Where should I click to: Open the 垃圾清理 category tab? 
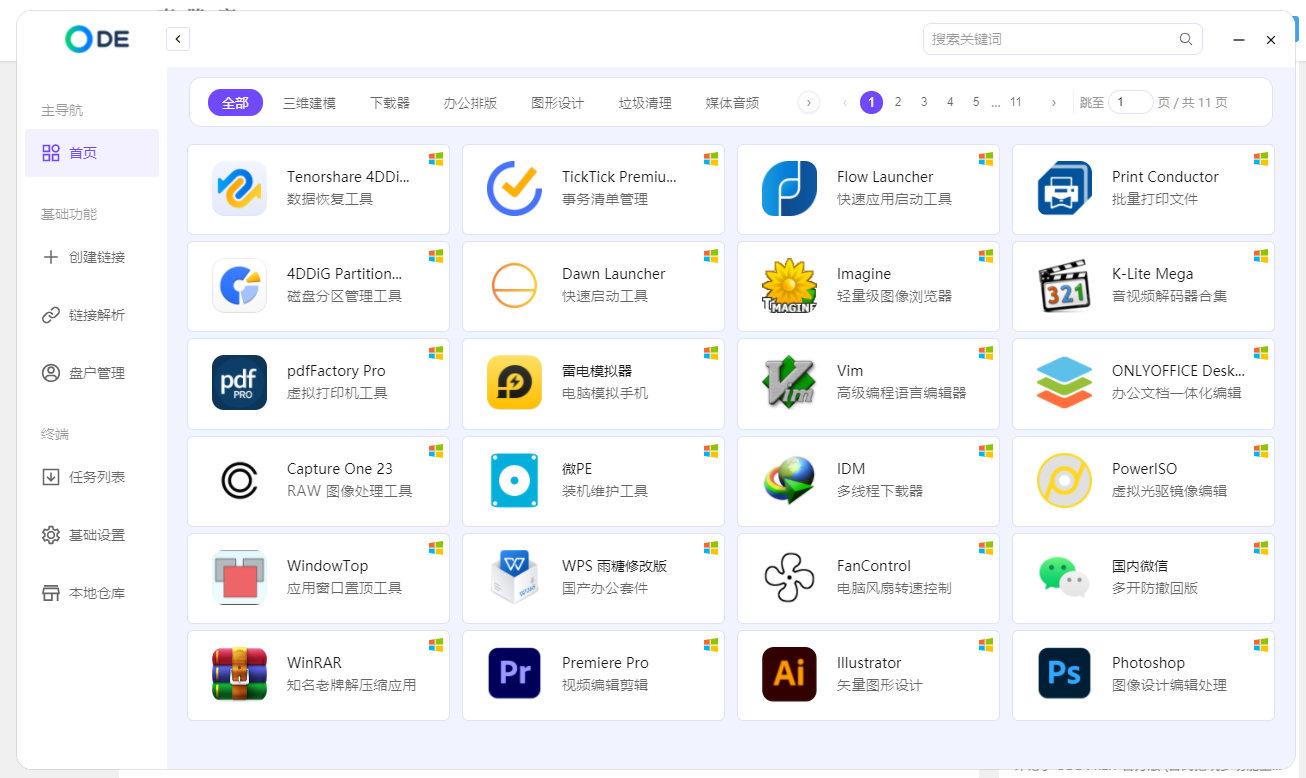click(x=645, y=102)
